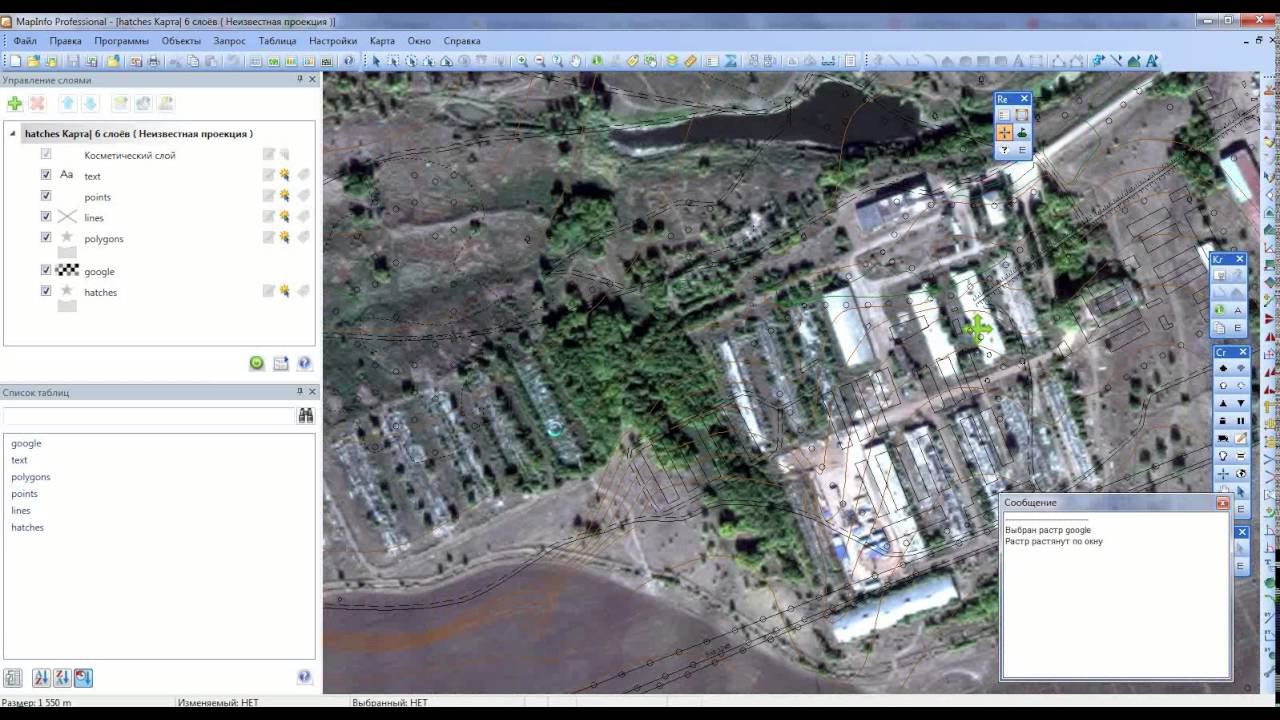Open main toolbar Help question-mark icon
The width and height of the screenshot is (1280, 720).
[x=348, y=61]
